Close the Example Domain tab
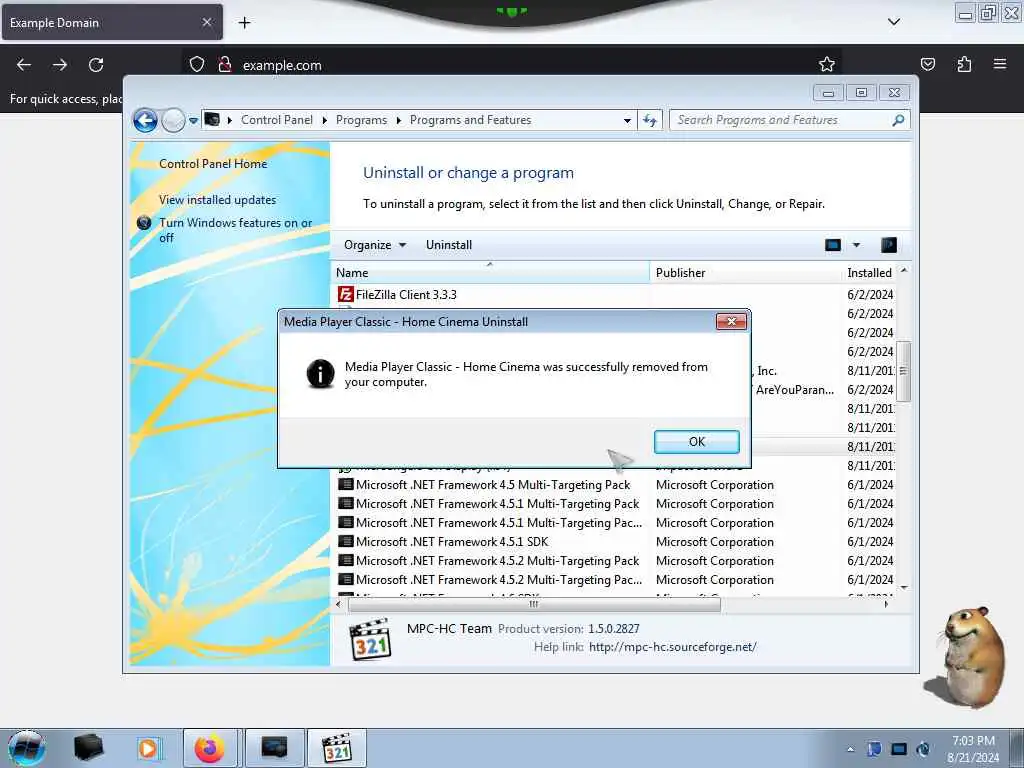 tap(206, 22)
